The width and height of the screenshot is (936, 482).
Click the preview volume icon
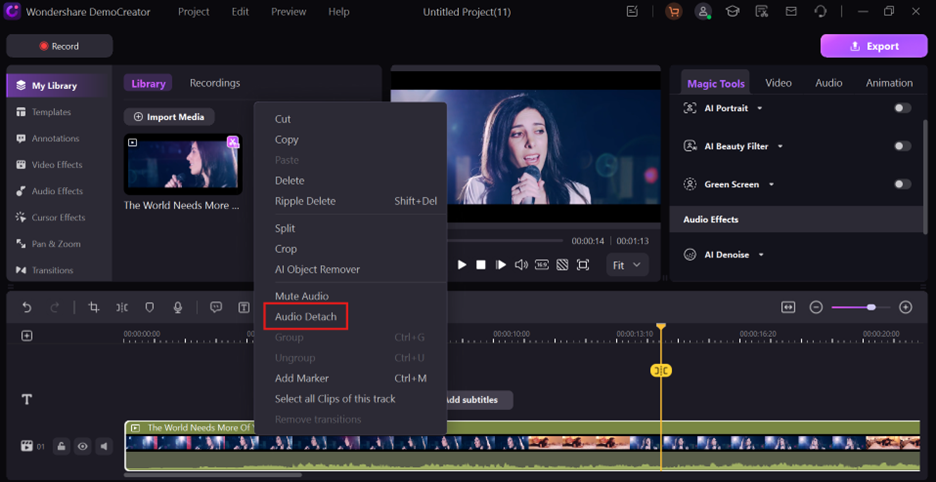[x=521, y=265]
